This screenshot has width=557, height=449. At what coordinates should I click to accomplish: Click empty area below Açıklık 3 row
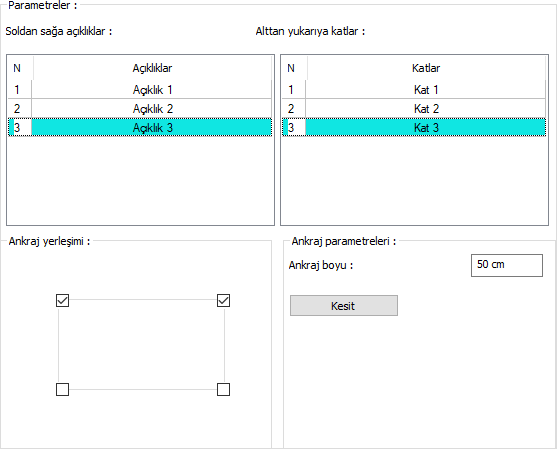click(140, 180)
